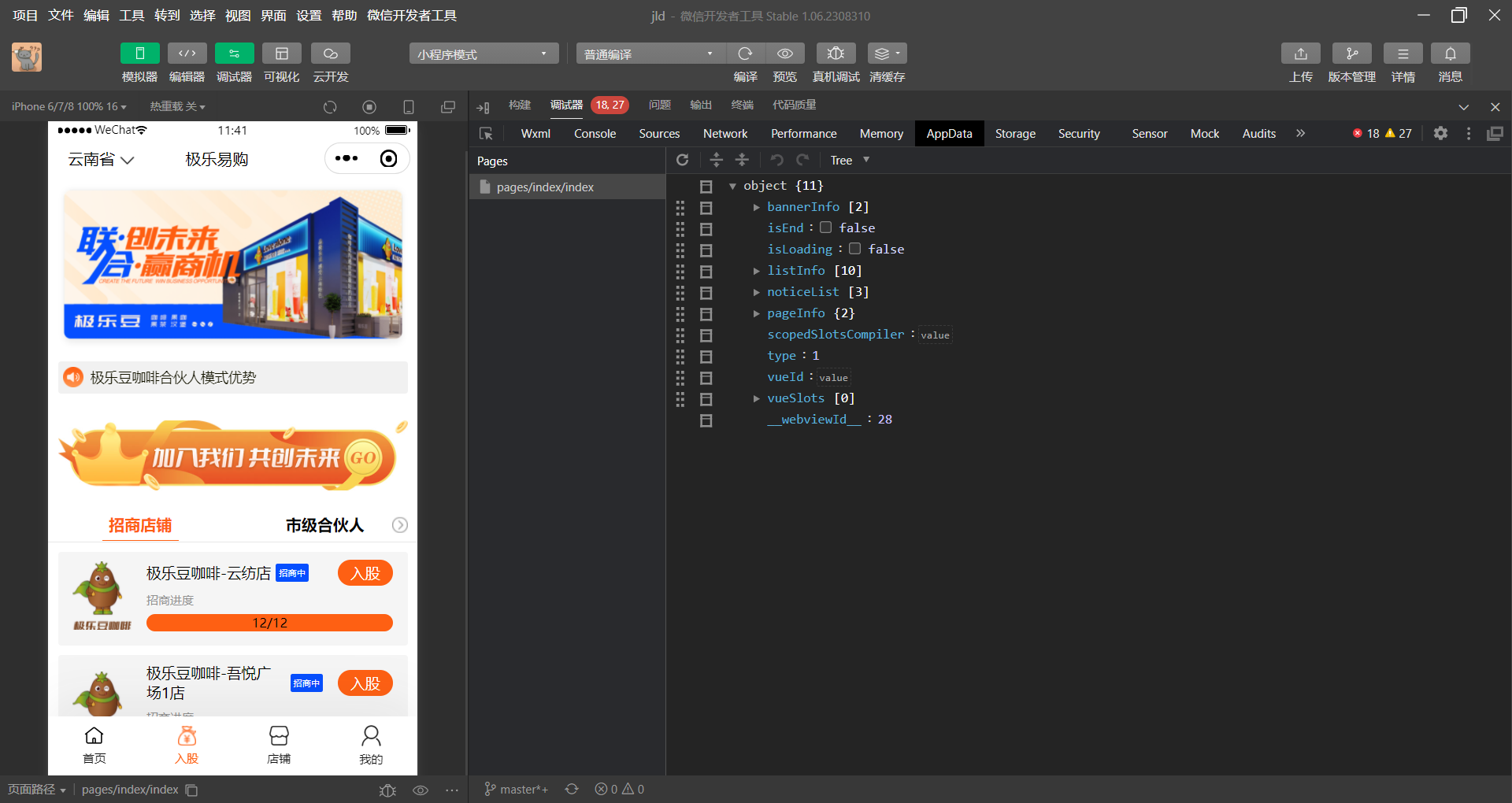Open project details (详情)
Image resolution: width=1512 pixels, height=803 pixels.
[x=1403, y=54]
